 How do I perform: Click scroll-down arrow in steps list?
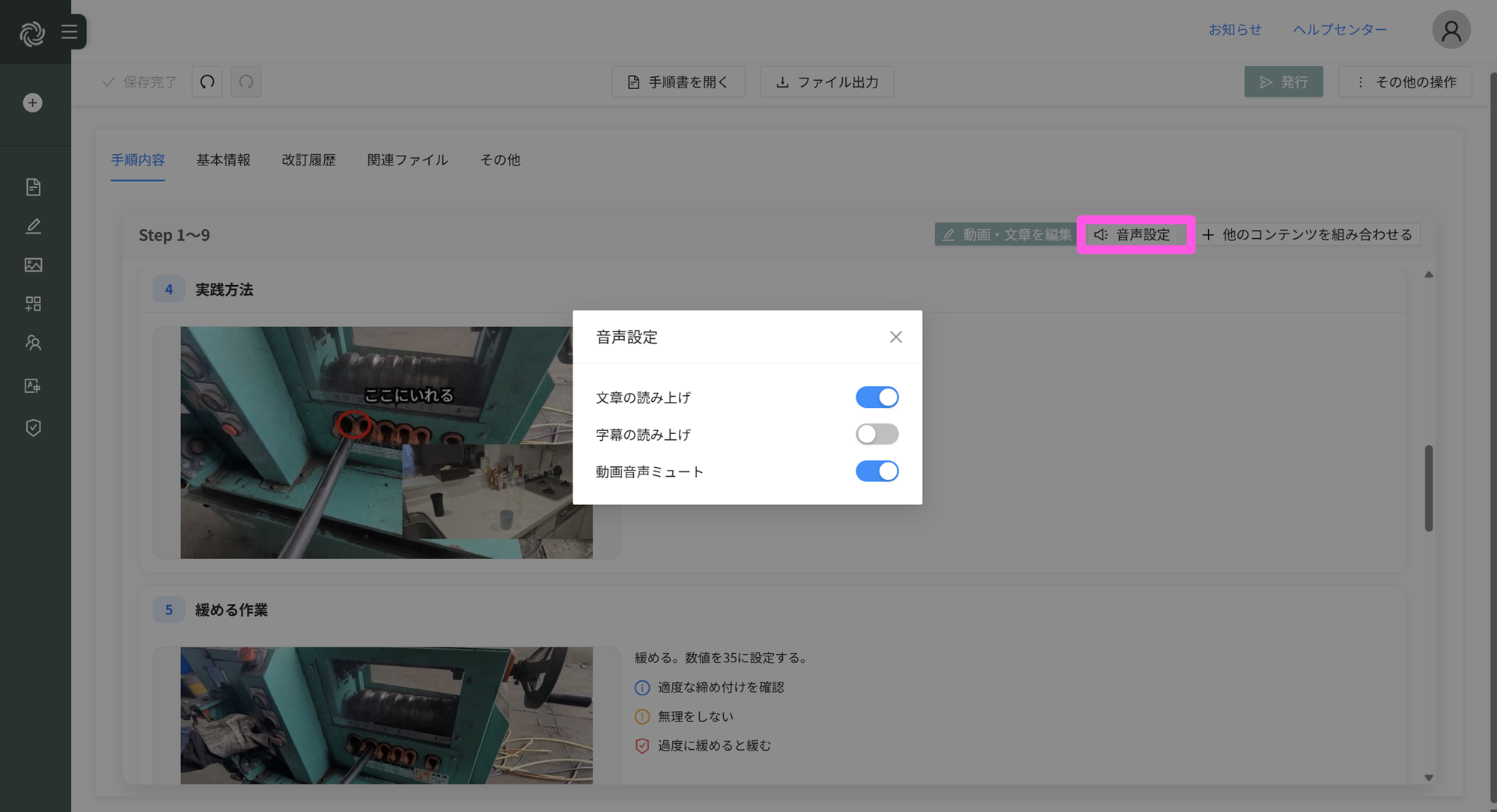click(1428, 778)
